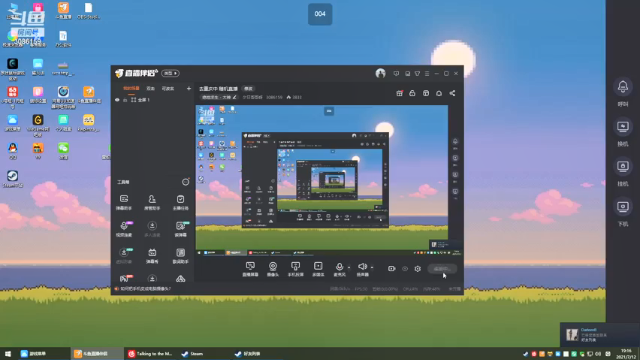640x360 pixels.
Task: Click 修改 button beside room title
Action: point(248,89)
